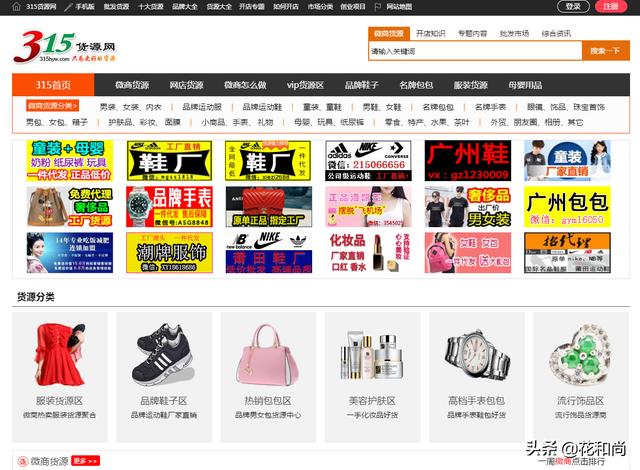
Task: Open the 网站地图 top bar link
Action: 399,7
